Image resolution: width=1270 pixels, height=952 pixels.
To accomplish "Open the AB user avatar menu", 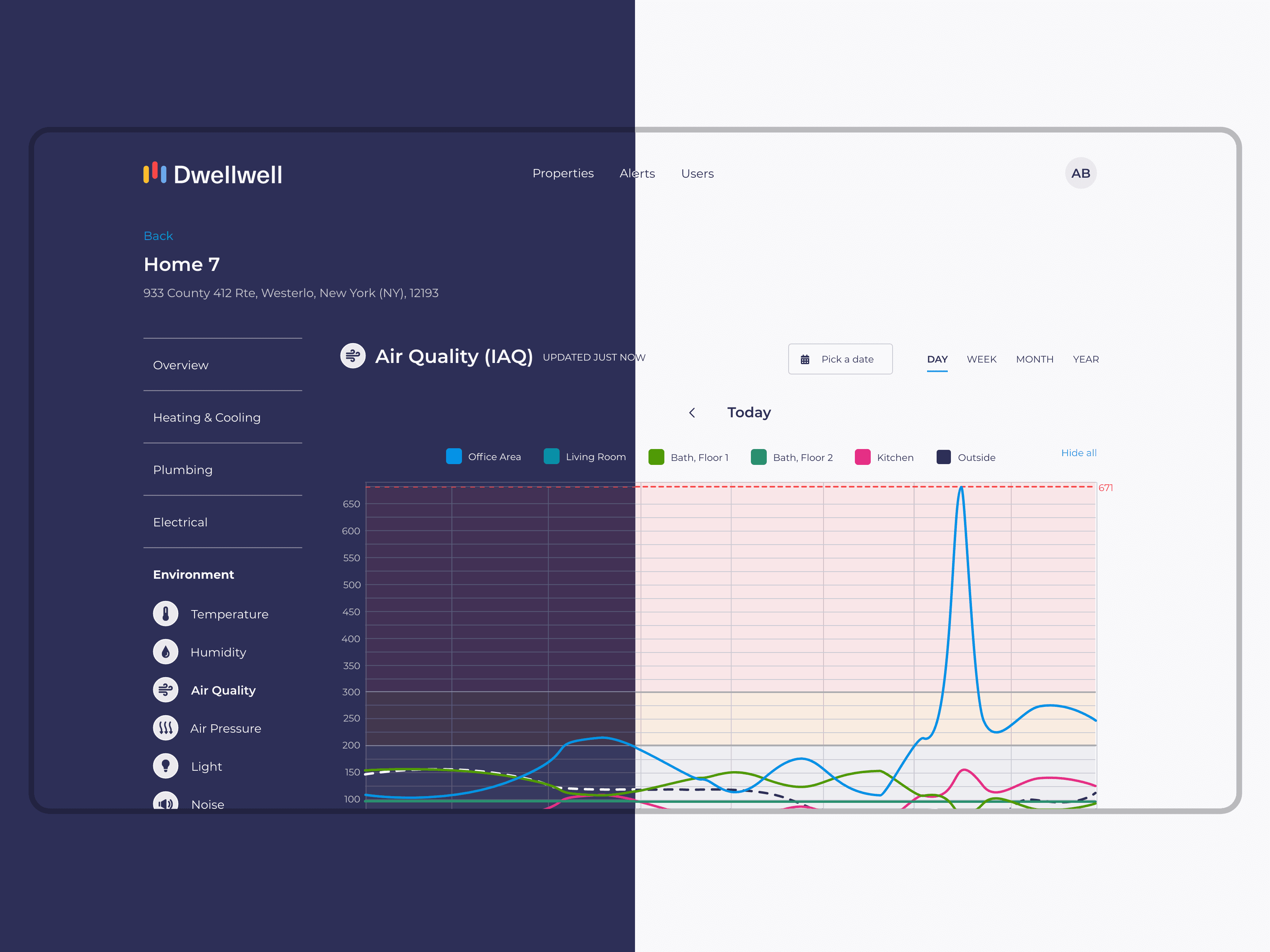I will pyautogui.click(x=1081, y=173).
